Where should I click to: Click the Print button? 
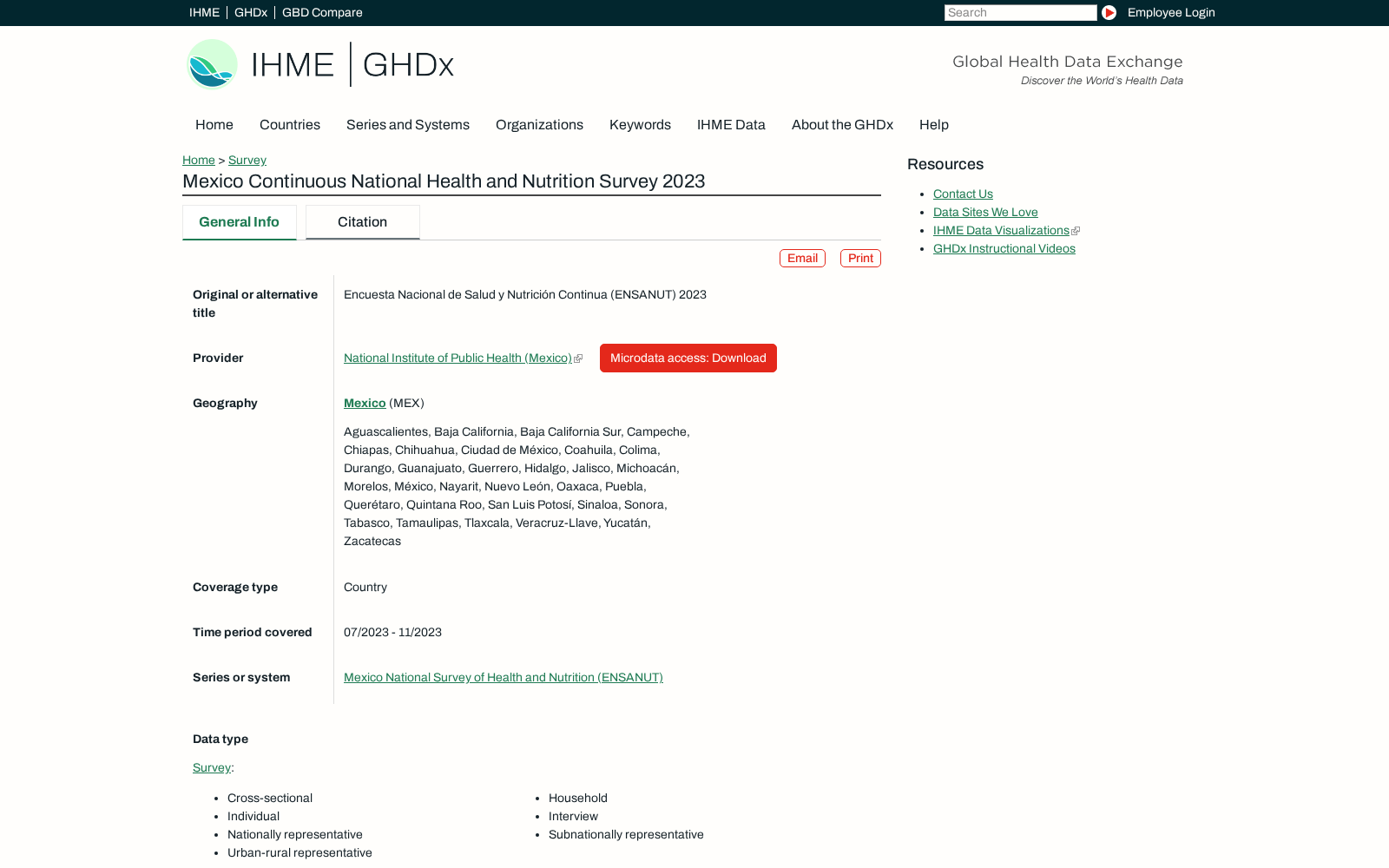(x=860, y=258)
